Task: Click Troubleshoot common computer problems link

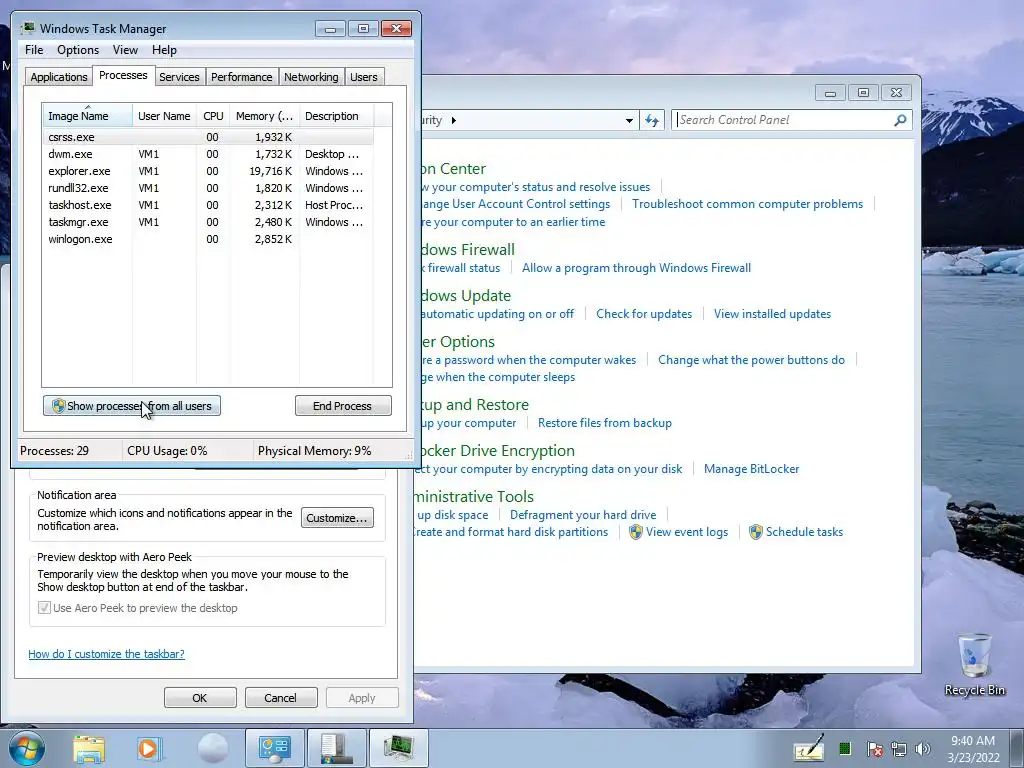Action: click(x=747, y=204)
